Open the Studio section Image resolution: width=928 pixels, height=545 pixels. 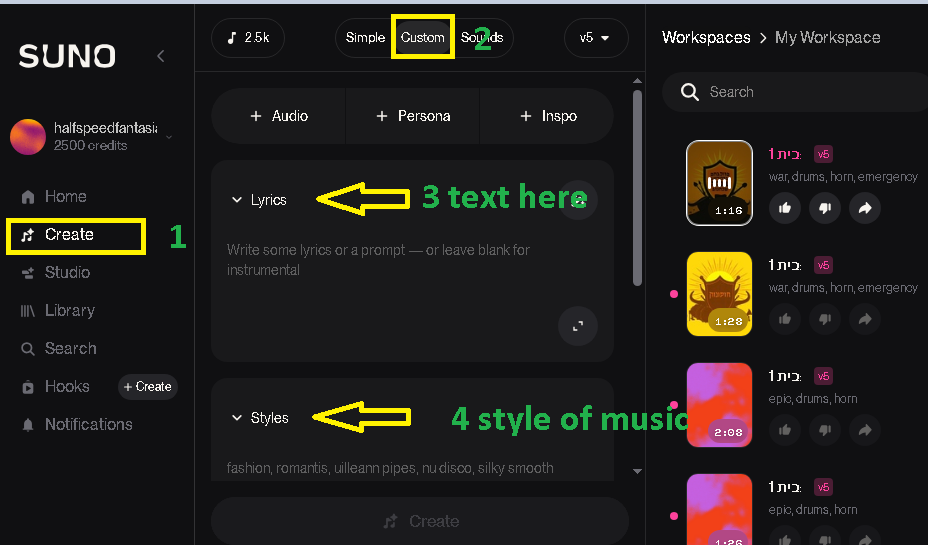pos(55,272)
